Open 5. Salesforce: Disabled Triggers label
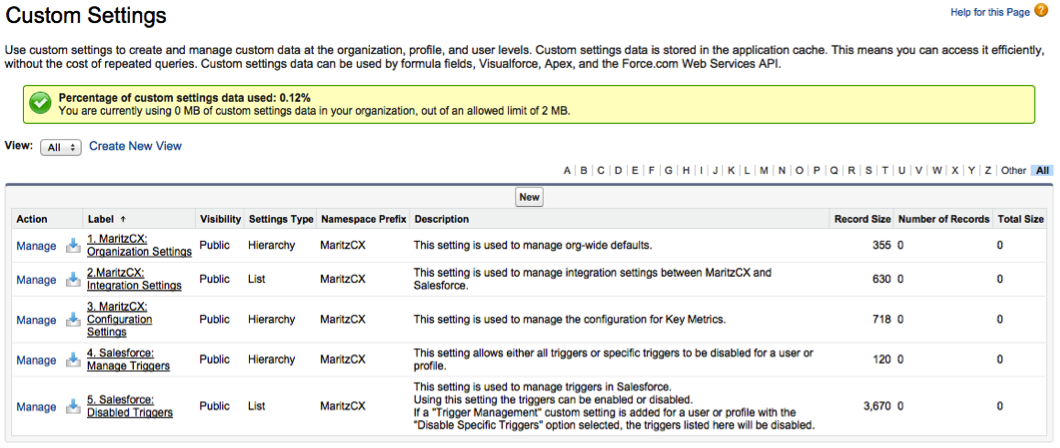 (x=130, y=406)
